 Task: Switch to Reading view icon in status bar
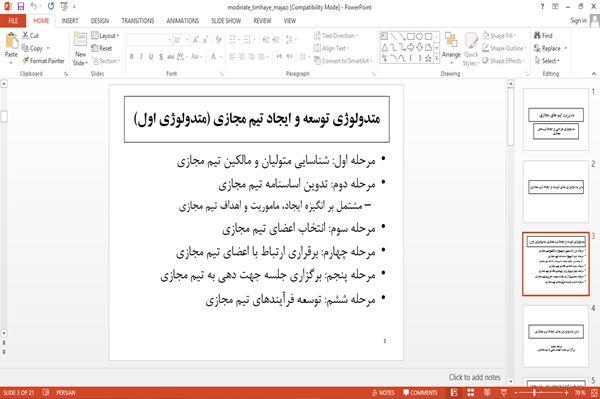487,392
